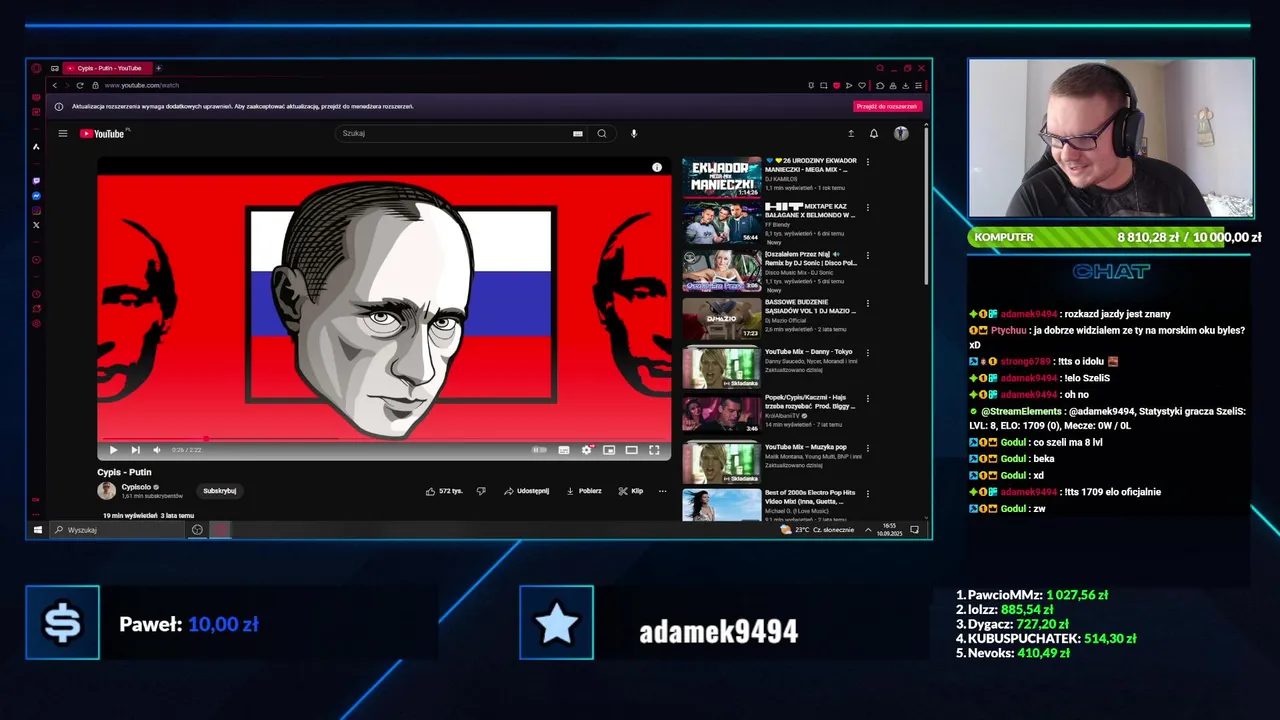Click the Przejdź do rozszerzeń button

887,106
